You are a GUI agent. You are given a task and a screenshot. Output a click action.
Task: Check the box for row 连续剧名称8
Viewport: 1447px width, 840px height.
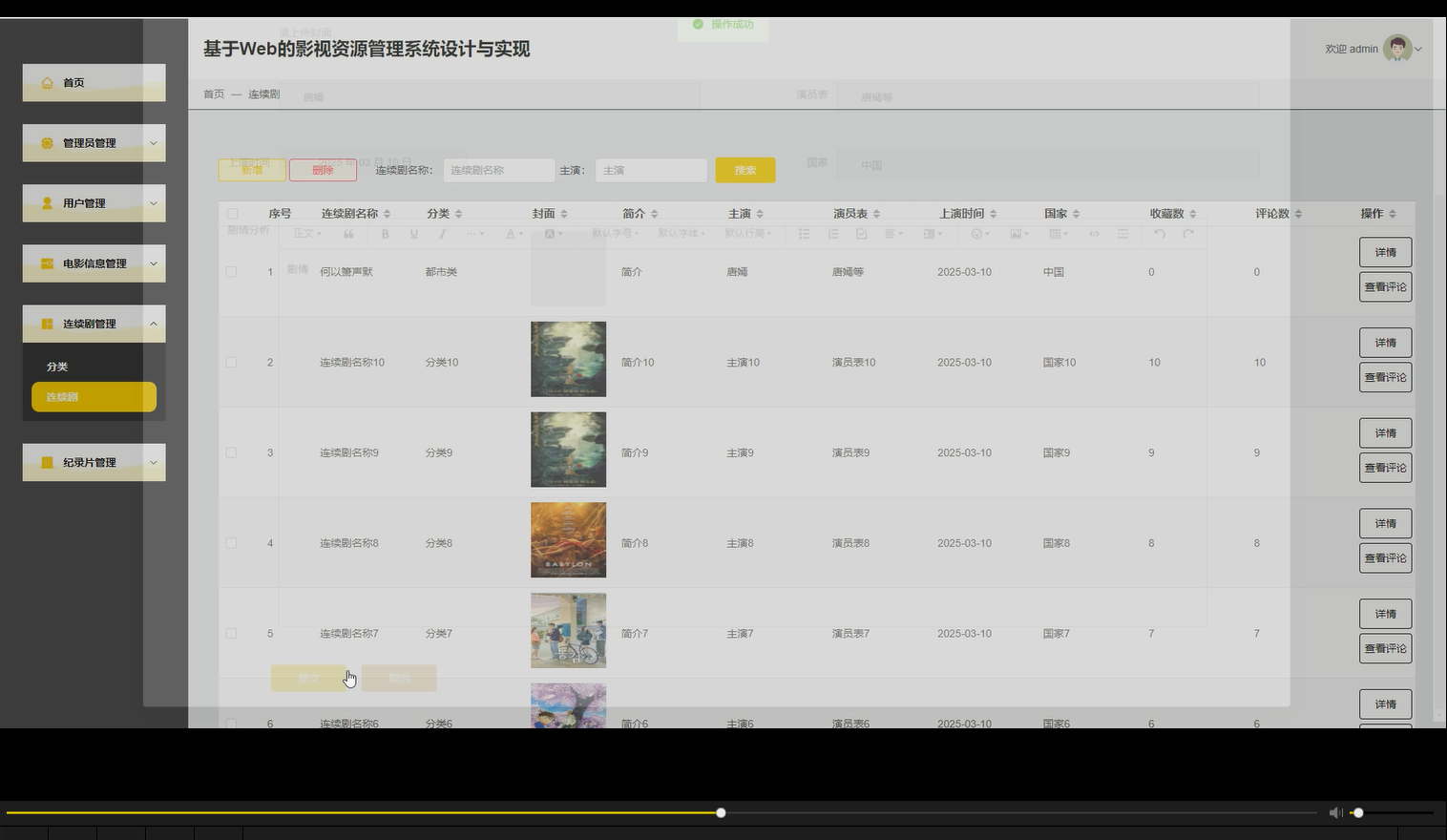point(231,543)
